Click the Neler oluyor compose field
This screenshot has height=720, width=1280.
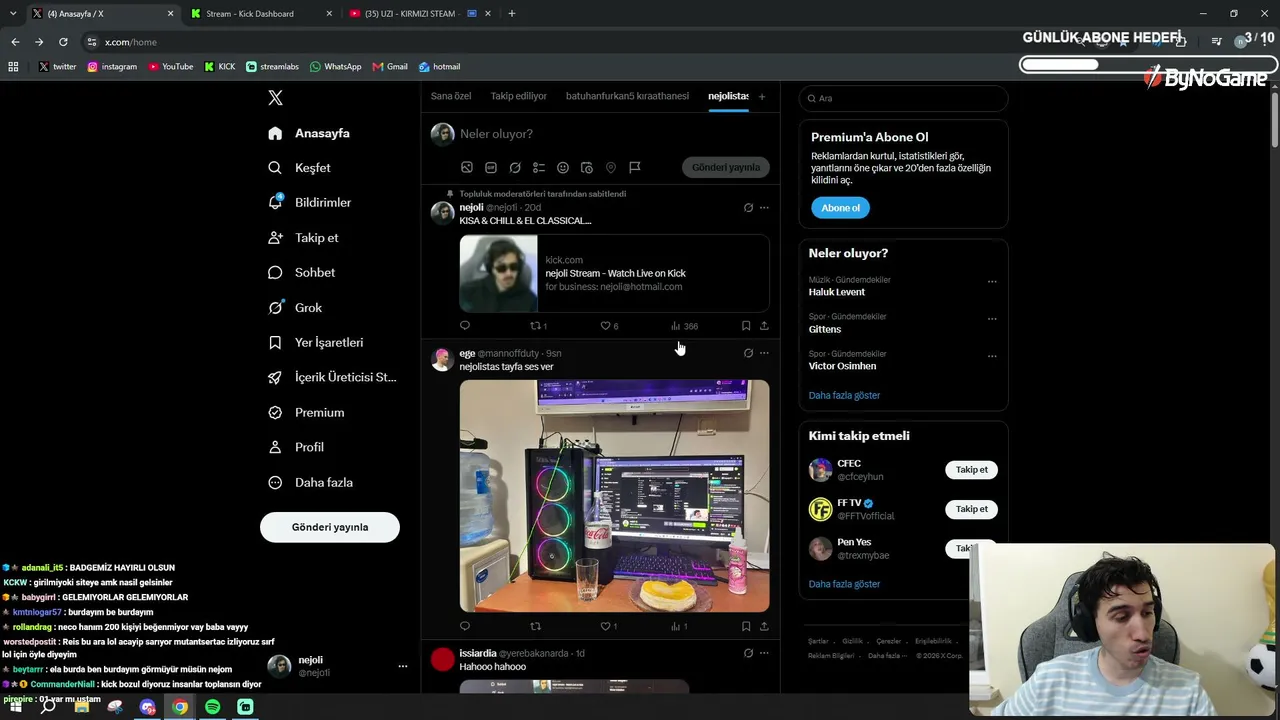[x=610, y=134]
